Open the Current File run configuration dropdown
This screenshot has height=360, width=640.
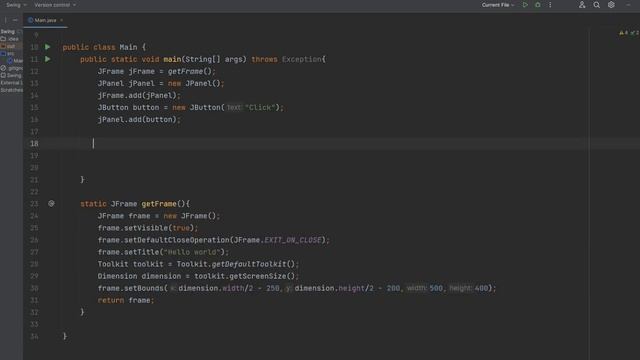coord(498,5)
